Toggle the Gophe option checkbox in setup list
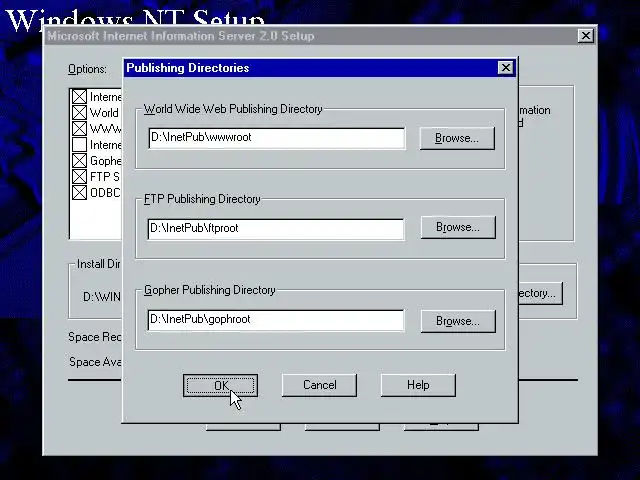The width and height of the screenshot is (640, 480). click(79, 160)
